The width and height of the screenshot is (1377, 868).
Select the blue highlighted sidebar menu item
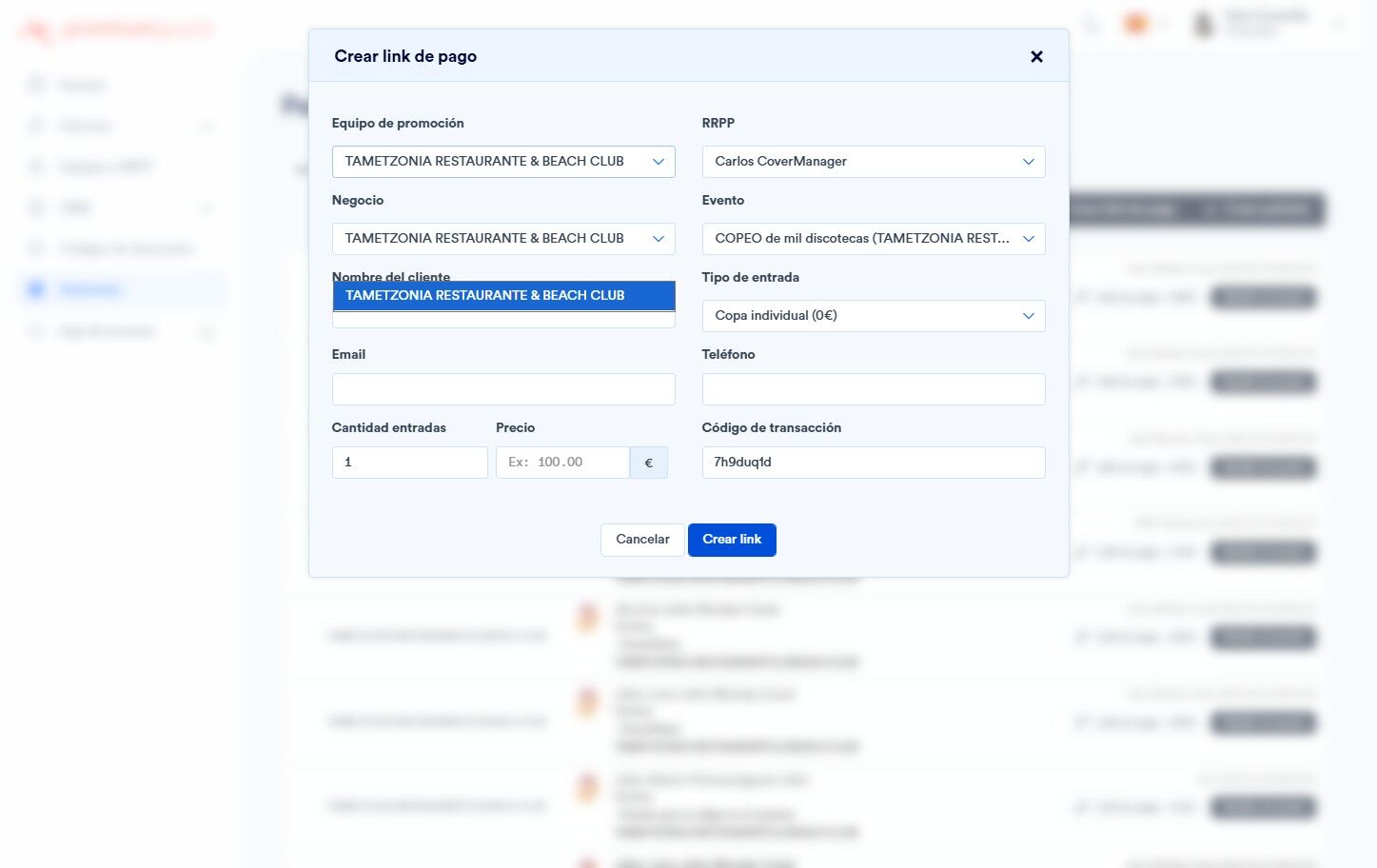click(122, 289)
